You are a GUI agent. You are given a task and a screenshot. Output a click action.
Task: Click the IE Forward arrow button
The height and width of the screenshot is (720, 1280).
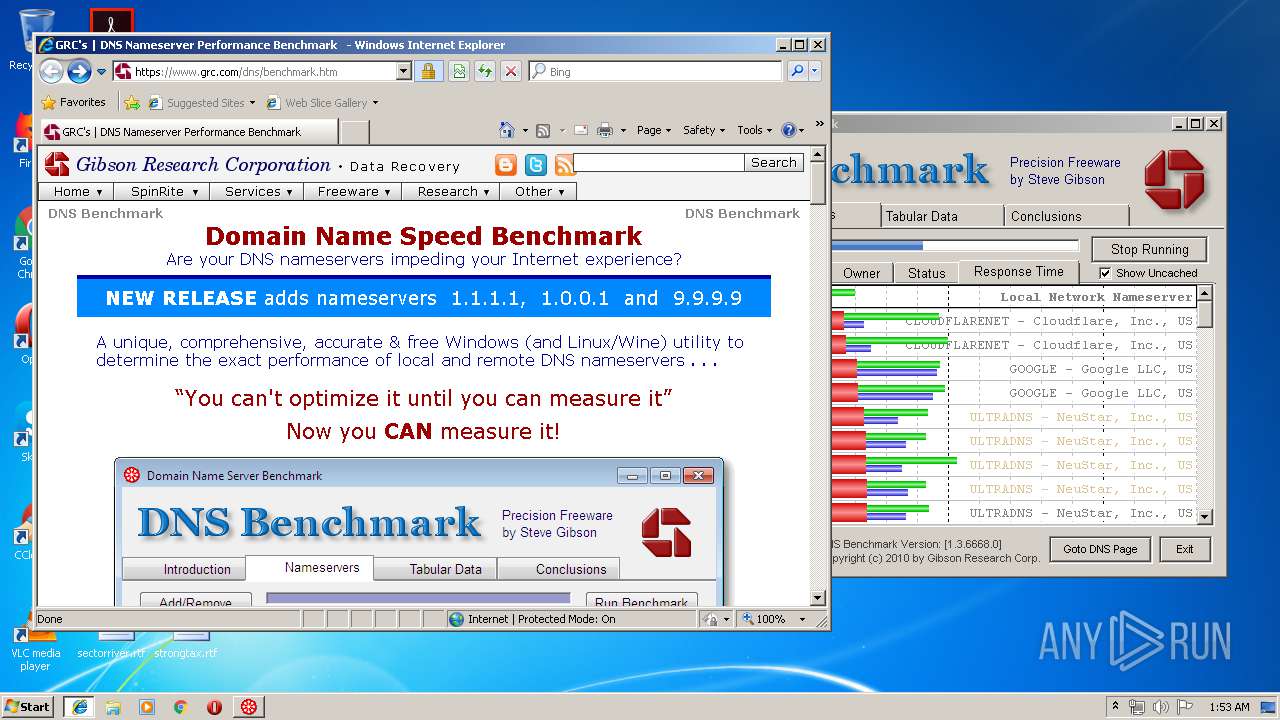[79, 71]
